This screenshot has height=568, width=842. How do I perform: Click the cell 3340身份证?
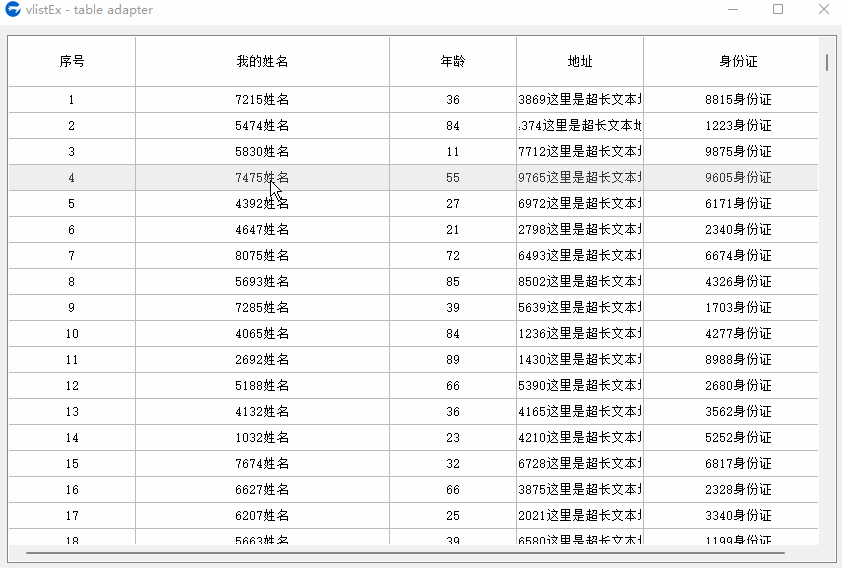point(731,515)
